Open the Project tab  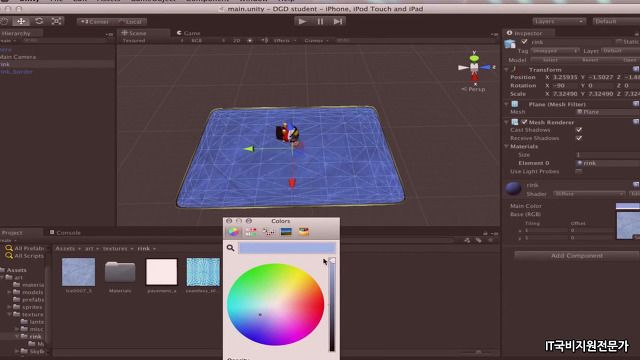pos(12,233)
